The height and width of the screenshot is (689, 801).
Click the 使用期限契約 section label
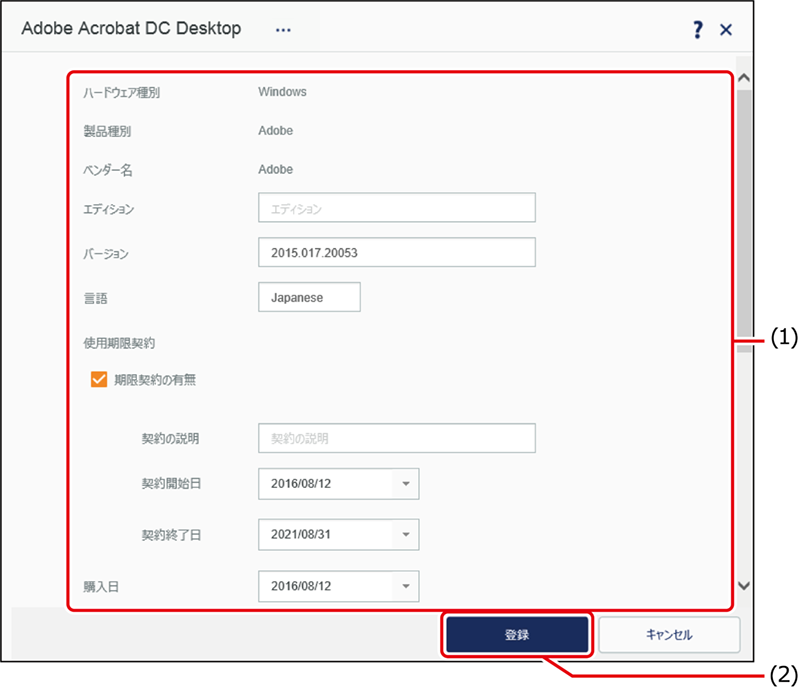119,343
